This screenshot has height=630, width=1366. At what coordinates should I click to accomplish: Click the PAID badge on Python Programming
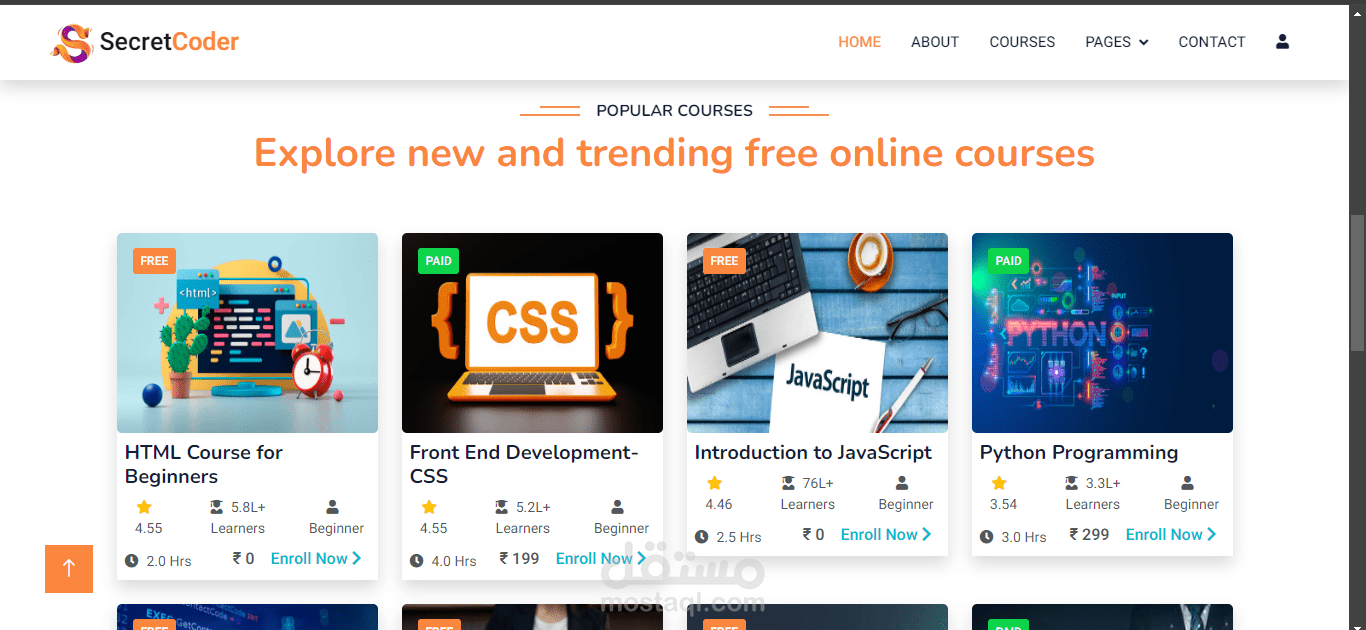click(1009, 261)
